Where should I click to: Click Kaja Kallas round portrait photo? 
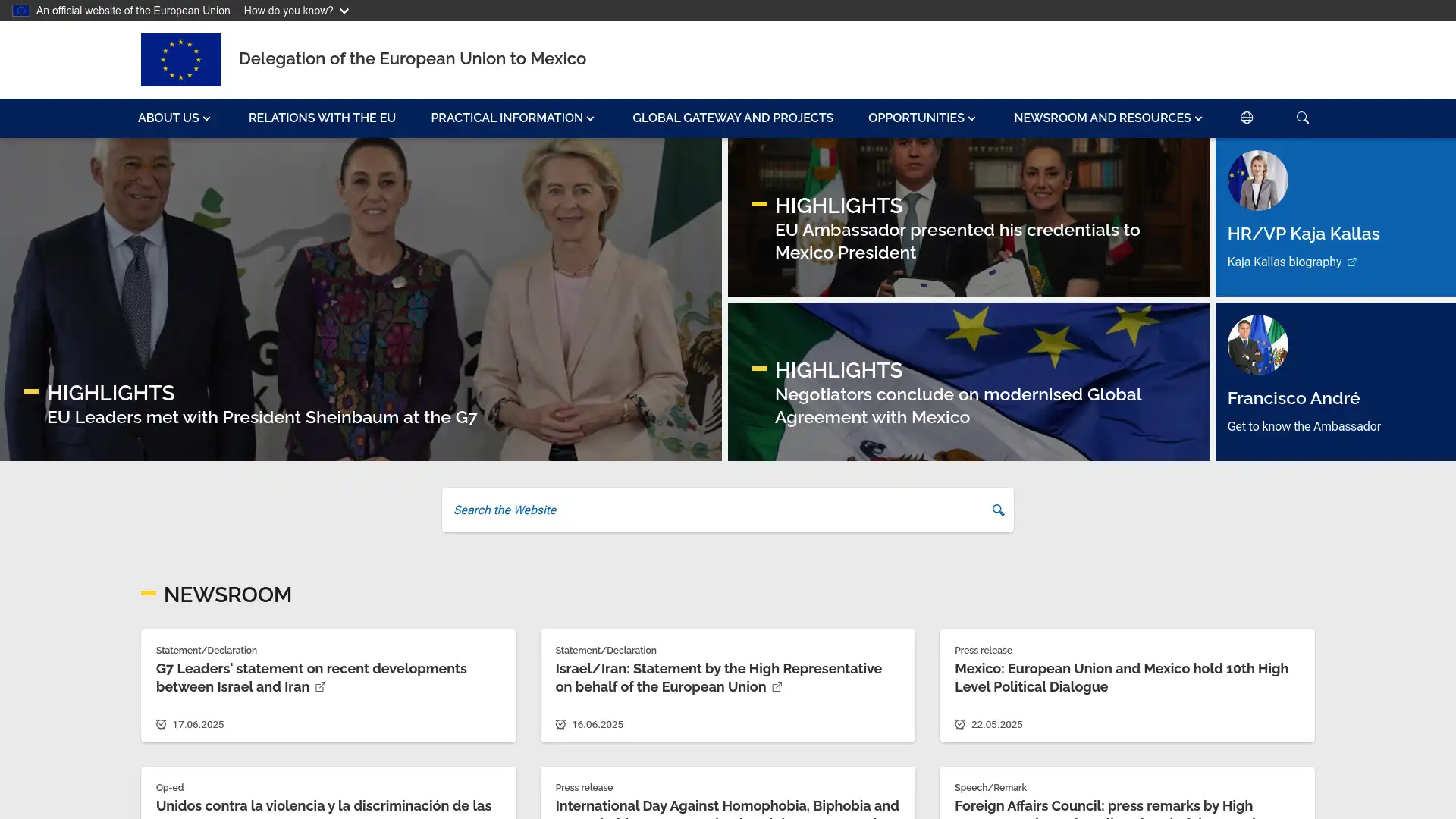tap(1257, 180)
